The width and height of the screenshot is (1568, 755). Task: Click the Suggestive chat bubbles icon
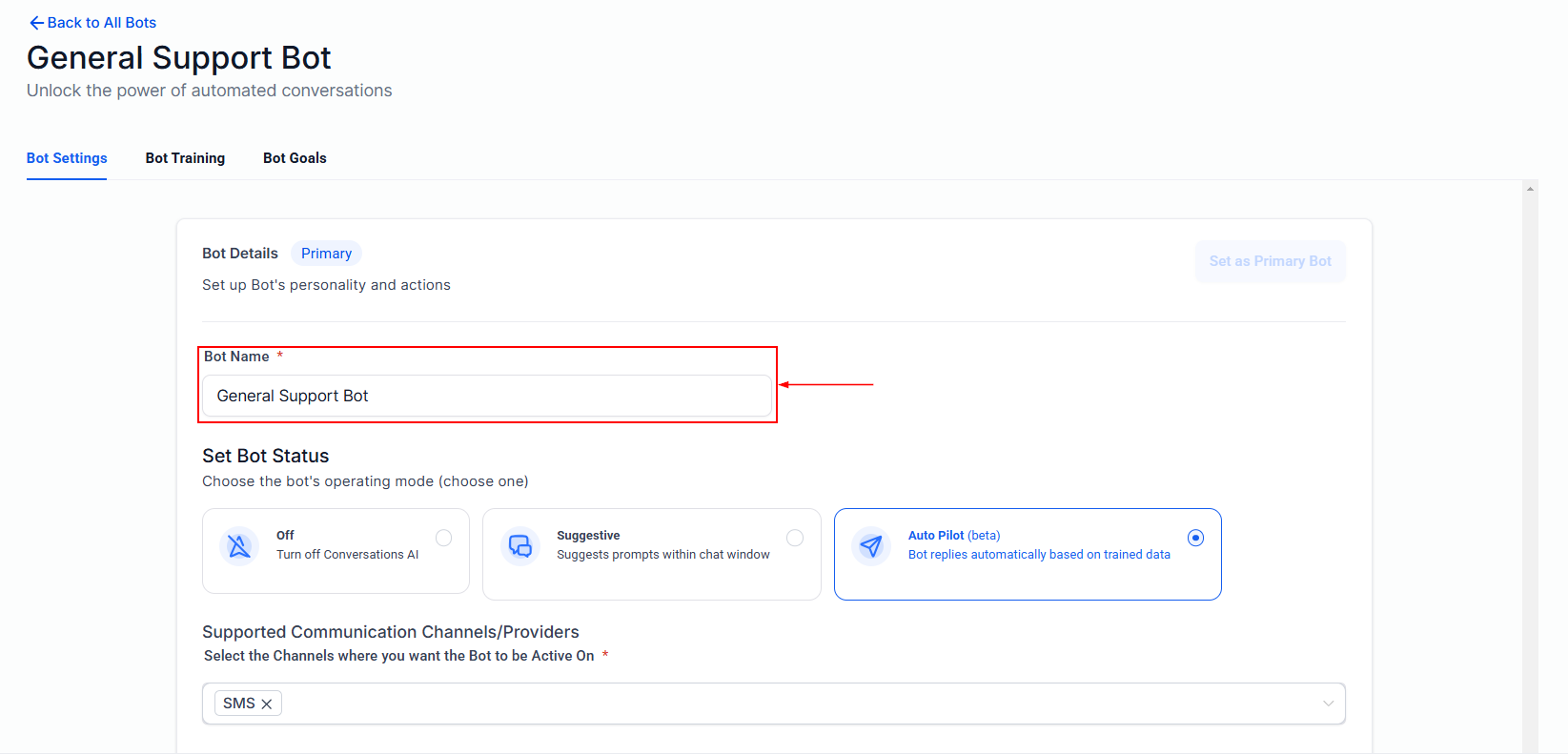tap(520, 546)
